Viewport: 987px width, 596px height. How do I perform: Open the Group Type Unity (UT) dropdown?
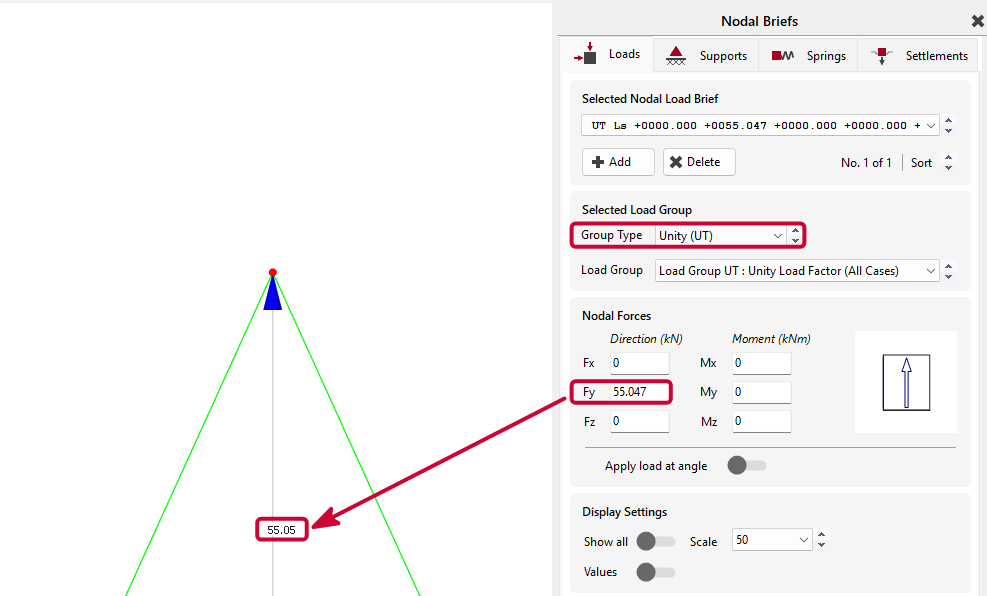pos(721,235)
